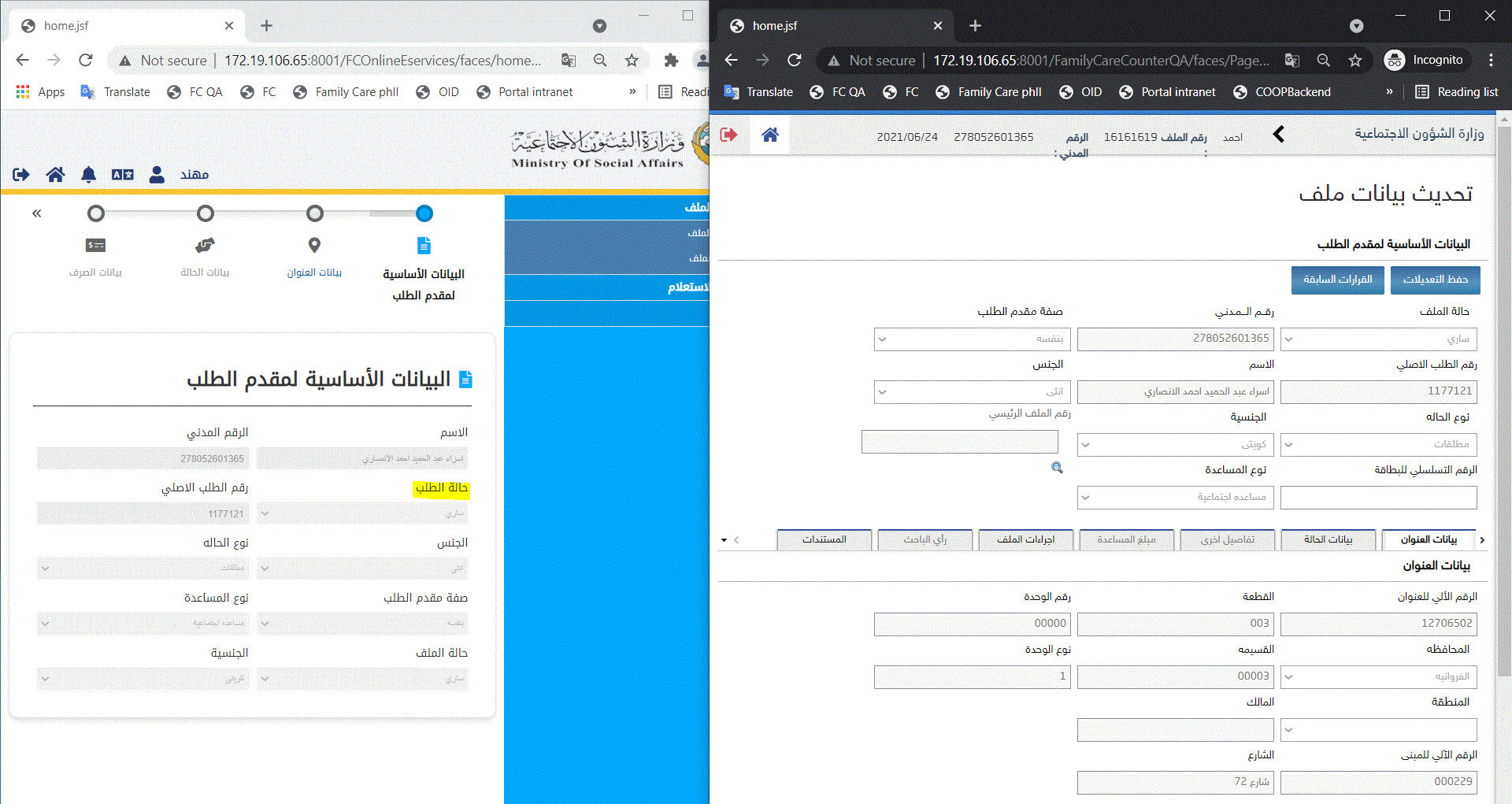Open home icon in left portal header

click(x=55, y=175)
